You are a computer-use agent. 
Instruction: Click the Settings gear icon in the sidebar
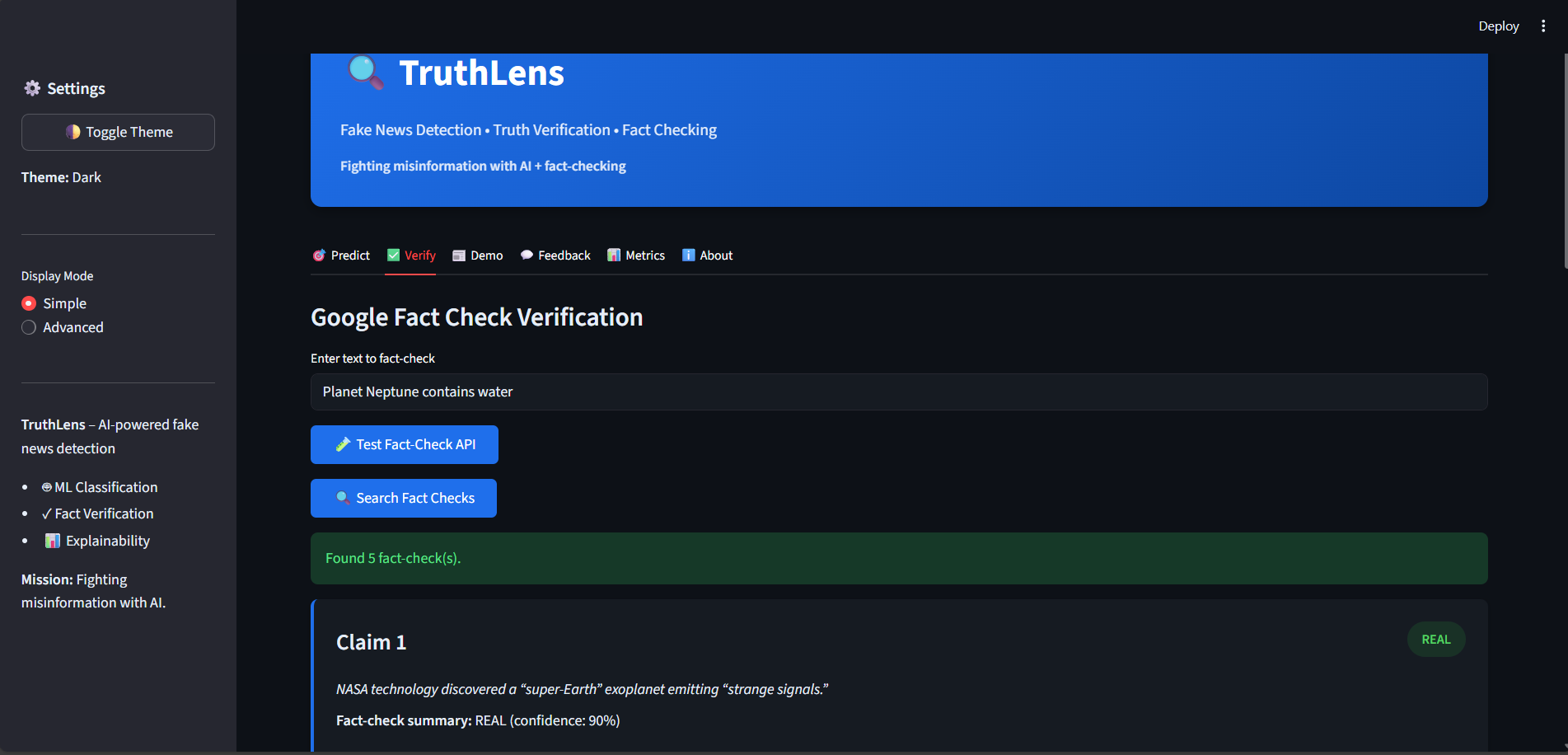32,87
